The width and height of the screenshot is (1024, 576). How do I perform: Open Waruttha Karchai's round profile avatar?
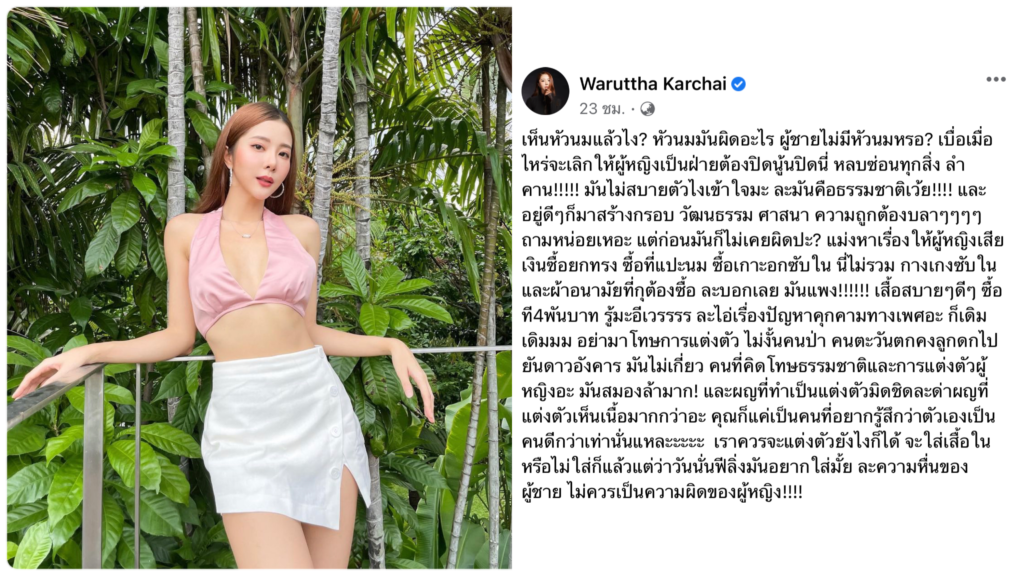click(545, 91)
